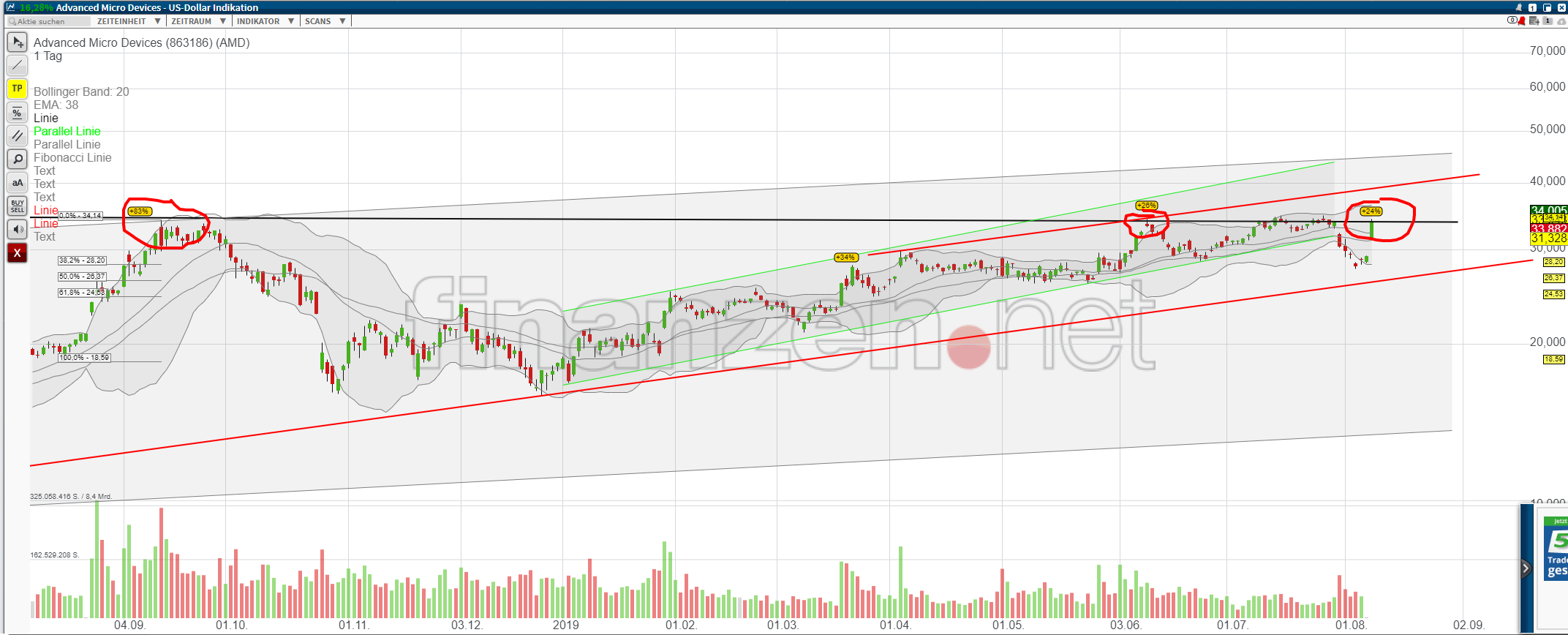Click the 33,882 red price marker

coord(1548,229)
